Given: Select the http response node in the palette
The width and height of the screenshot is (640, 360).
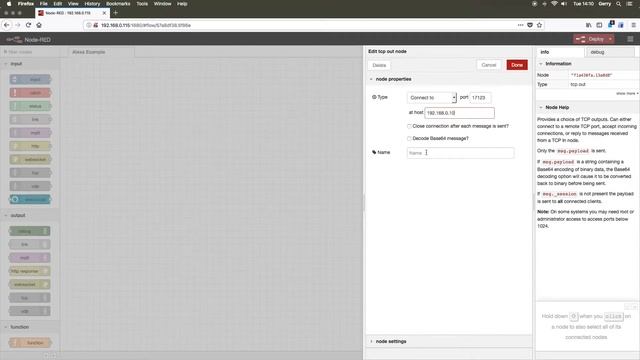Looking at the screenshot, I should [x=29, y=271].
